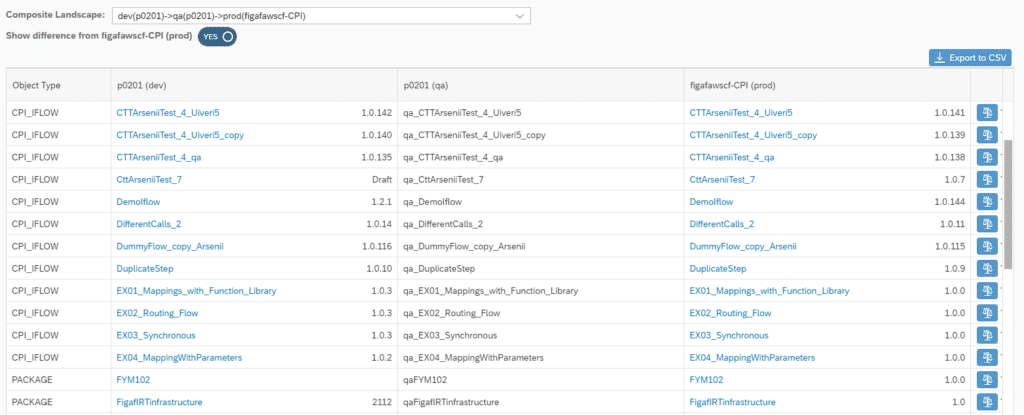Toggle Show difference from prod switch
The image size is (1024, 415).
pyautogui.click(x=217, y=37)
